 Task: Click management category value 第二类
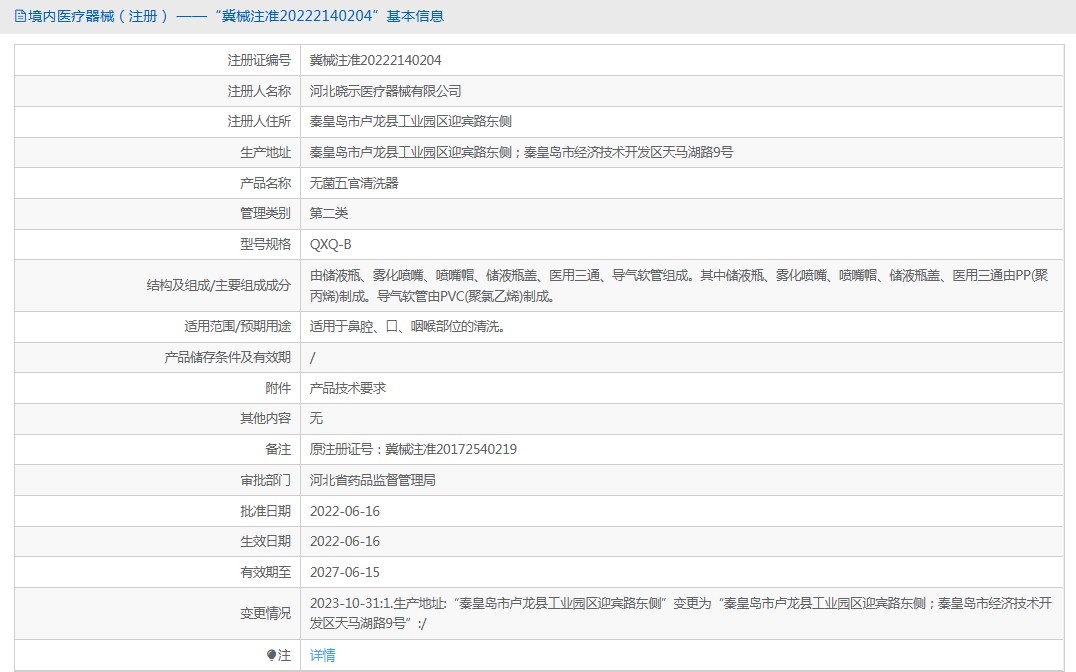[330, 214]
